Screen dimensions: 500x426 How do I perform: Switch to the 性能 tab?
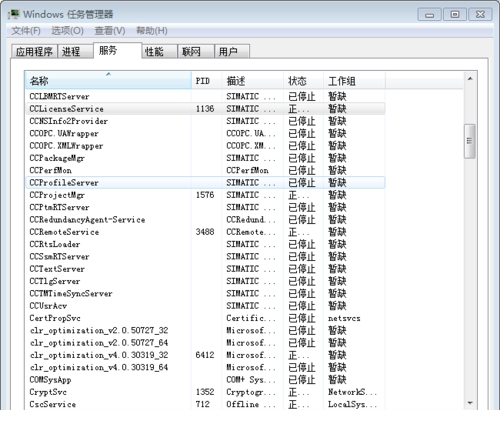[160, 52]
